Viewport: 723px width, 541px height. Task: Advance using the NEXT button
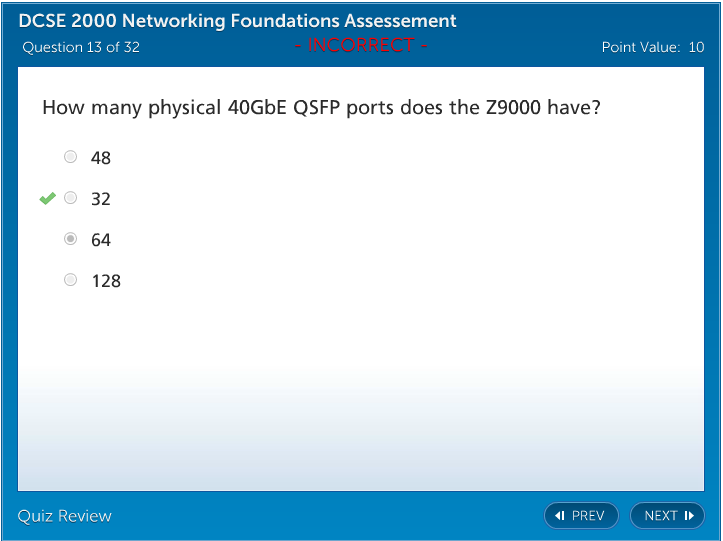(667, 516)
